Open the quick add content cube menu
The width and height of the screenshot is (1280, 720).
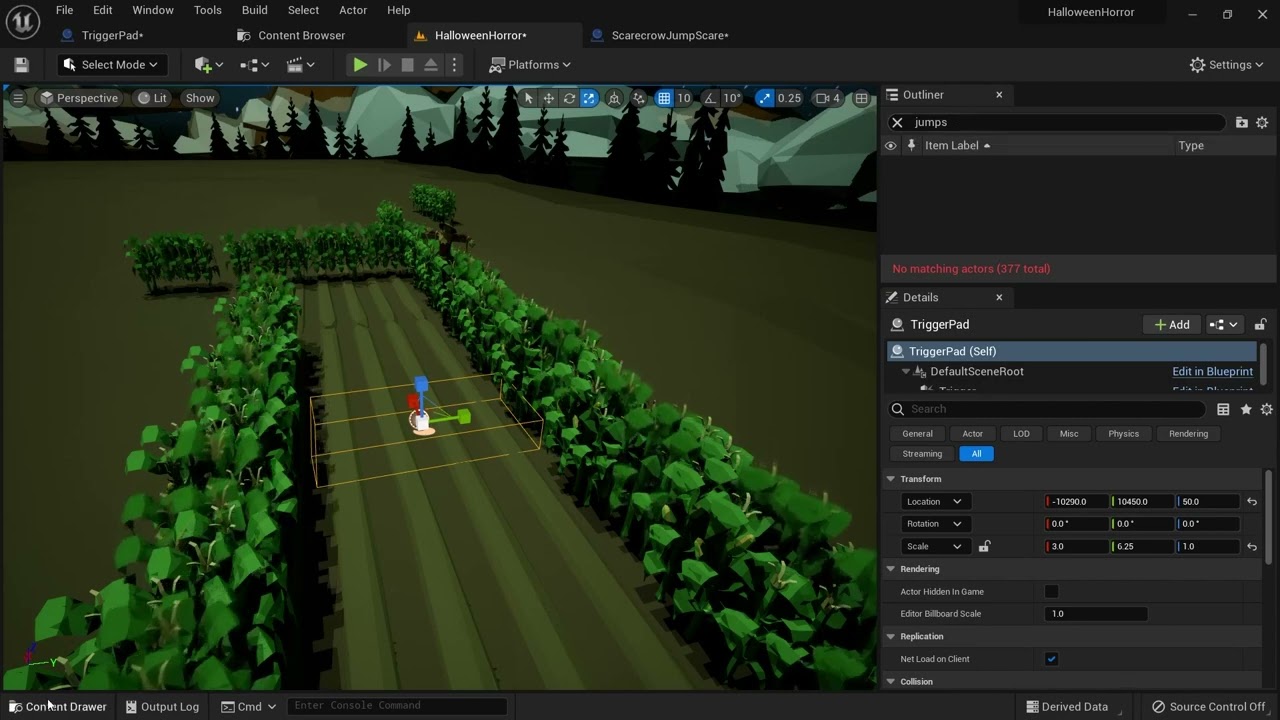(x=208, y=65)
